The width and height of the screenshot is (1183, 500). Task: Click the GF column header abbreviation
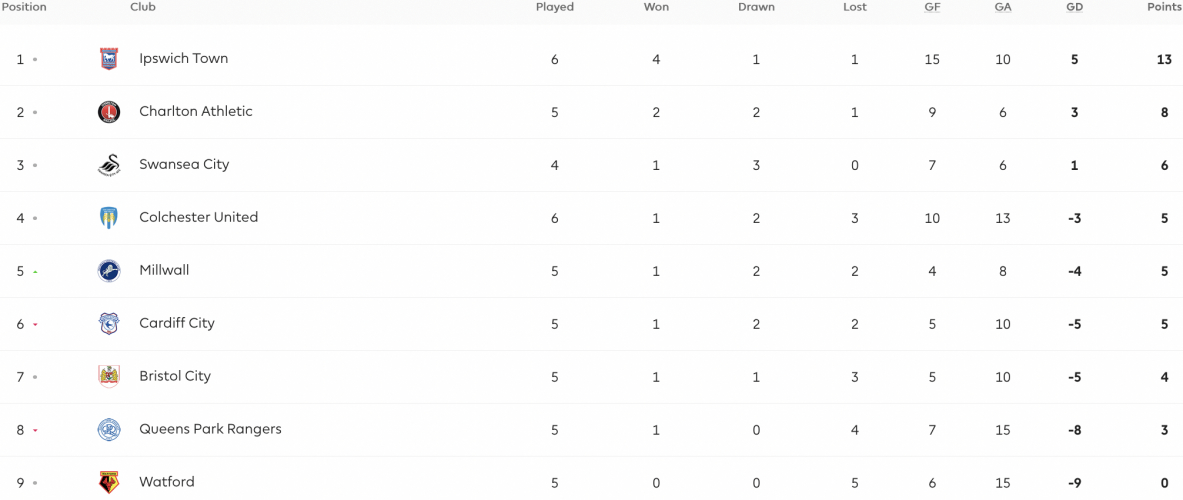pyautogui.click(x=932, y=8)
